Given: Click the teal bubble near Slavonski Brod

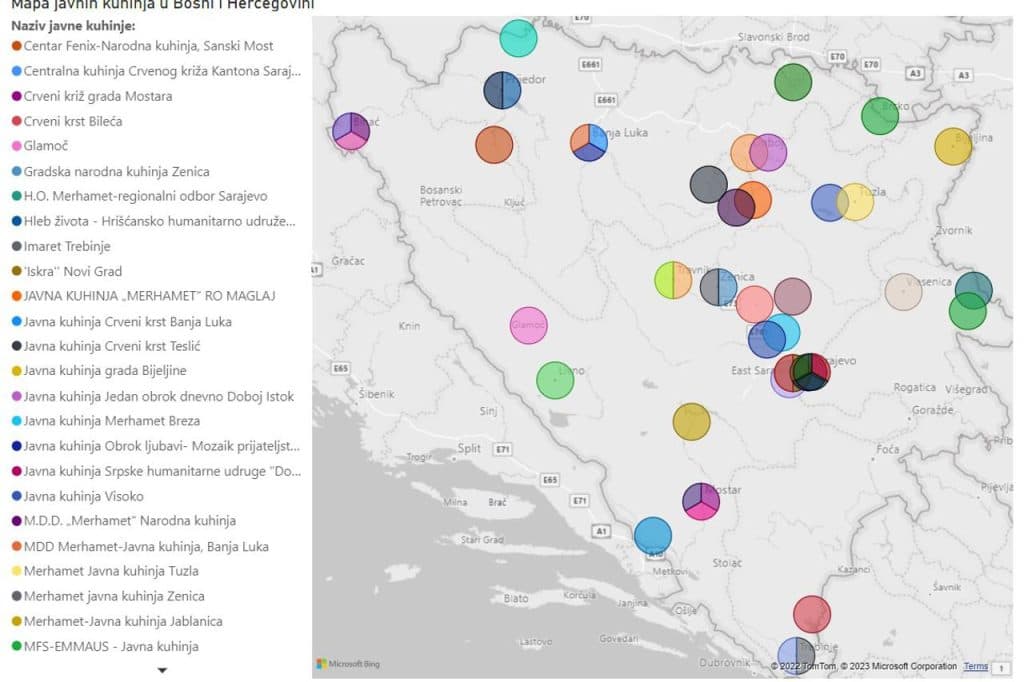Looking at the screenshot, I should (516, 38).
